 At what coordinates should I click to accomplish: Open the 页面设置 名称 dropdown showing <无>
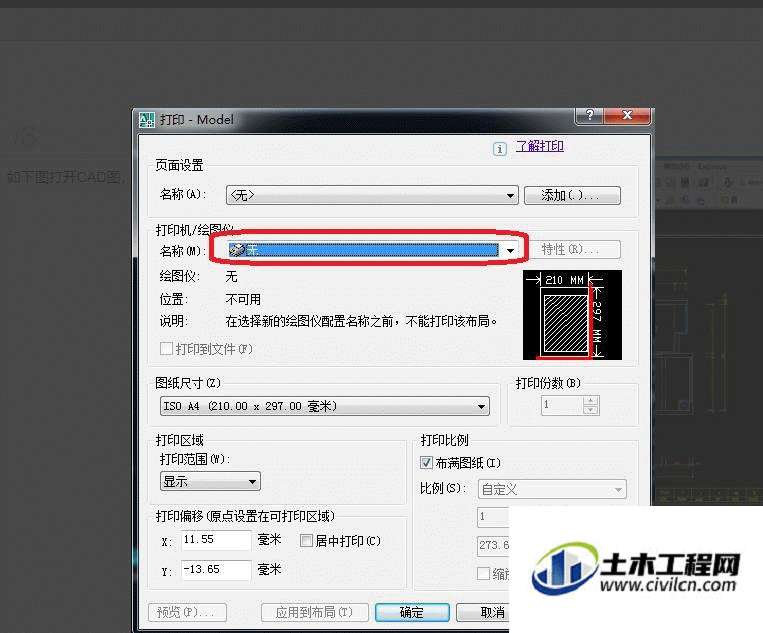pyautogui.click(x=372, y=195)
